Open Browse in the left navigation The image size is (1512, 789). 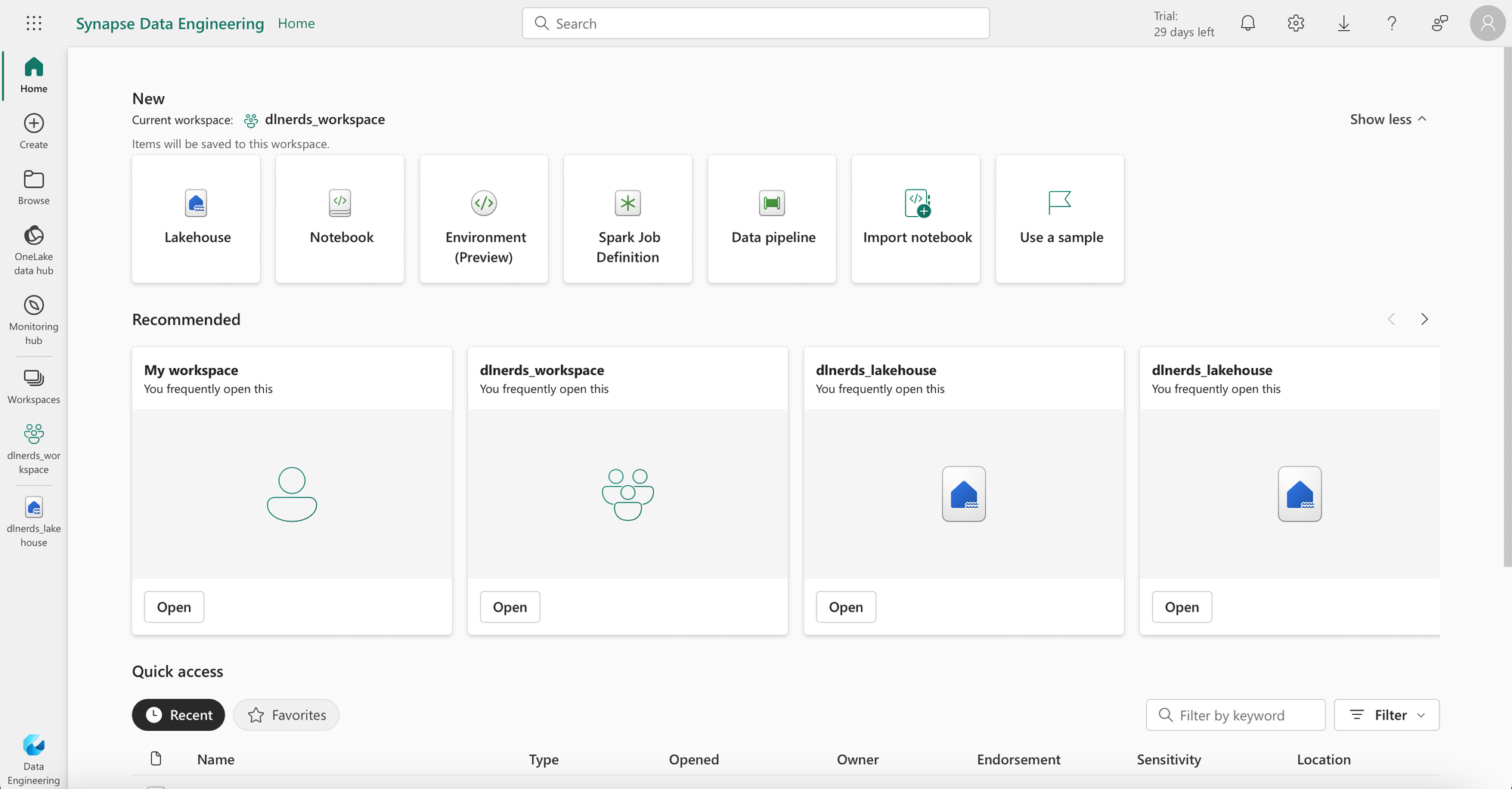coord(34,187)
